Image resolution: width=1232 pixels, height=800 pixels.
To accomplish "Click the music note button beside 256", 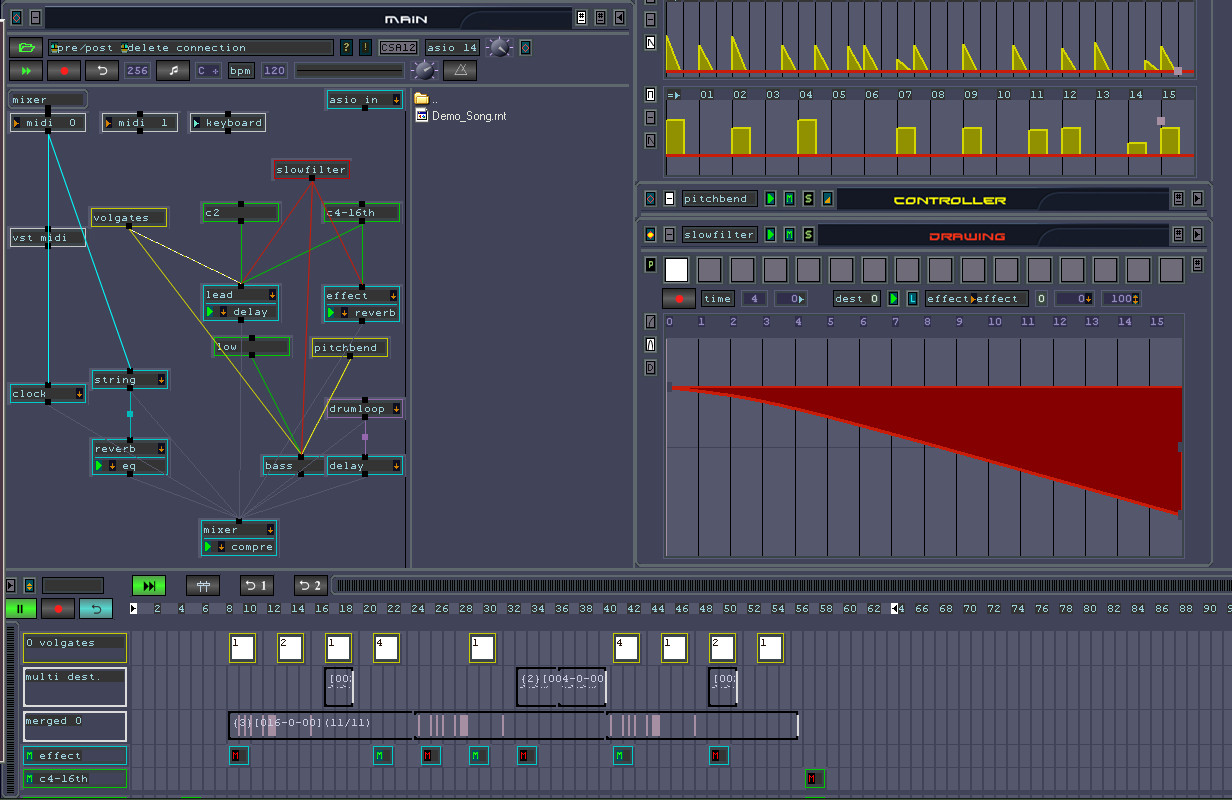I will coord(173,70).
